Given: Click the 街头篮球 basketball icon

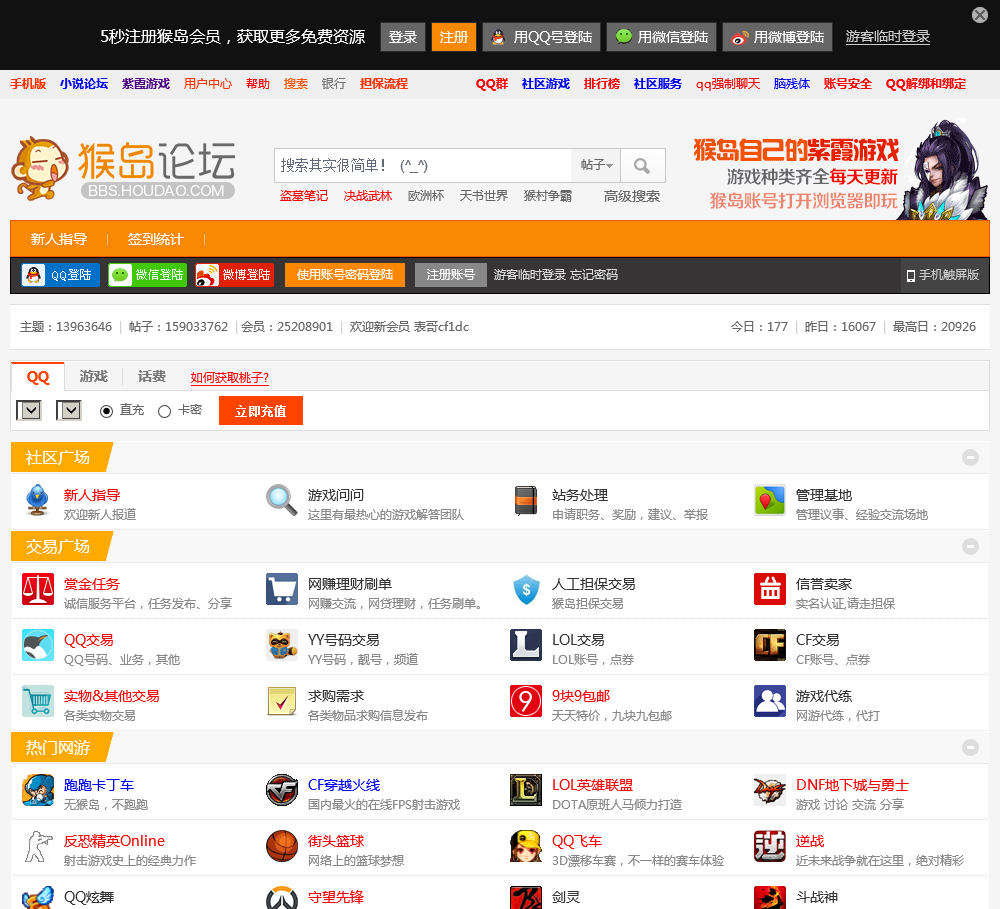Looking at the screenshot, I should tap(282, 846).
